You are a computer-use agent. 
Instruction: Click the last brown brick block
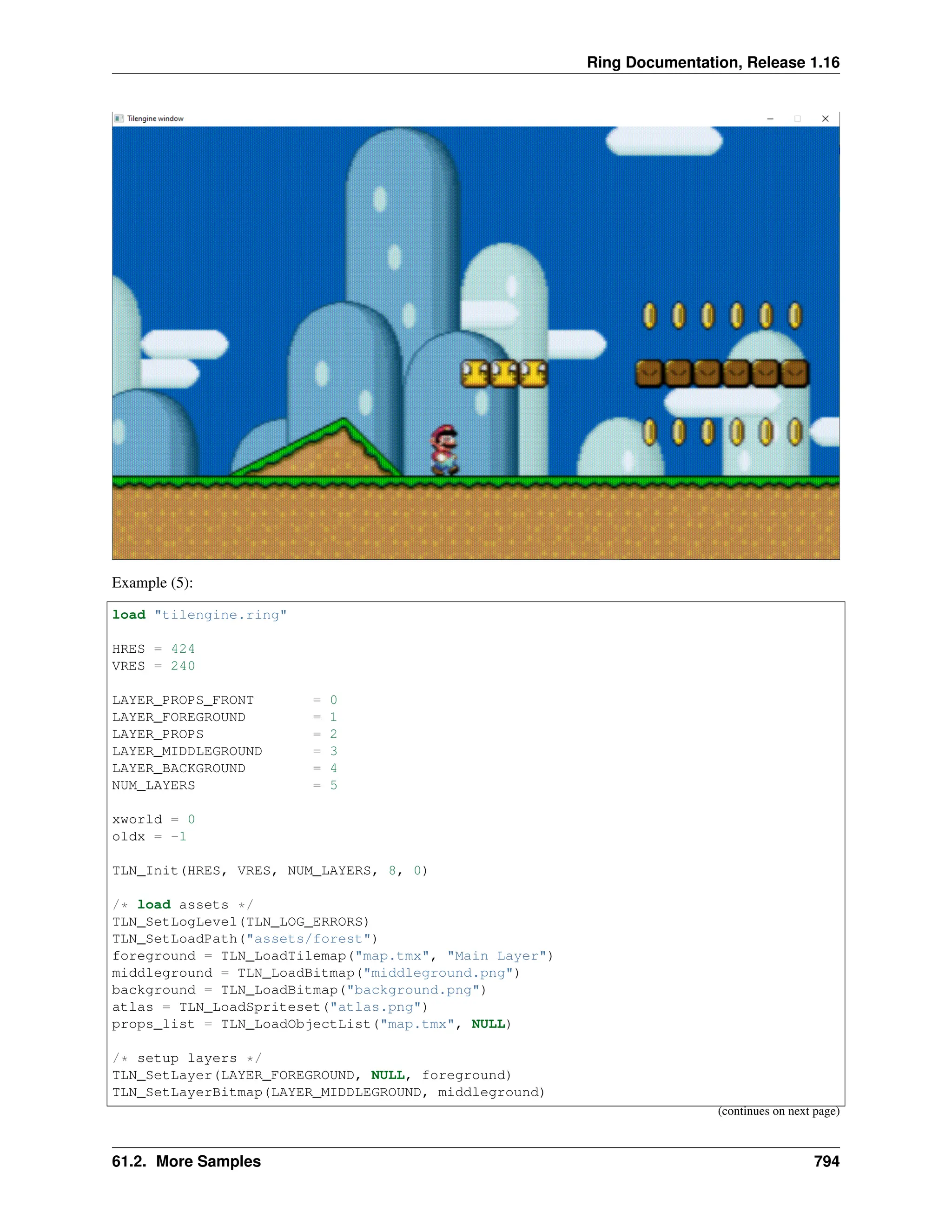tap(794, 373)
